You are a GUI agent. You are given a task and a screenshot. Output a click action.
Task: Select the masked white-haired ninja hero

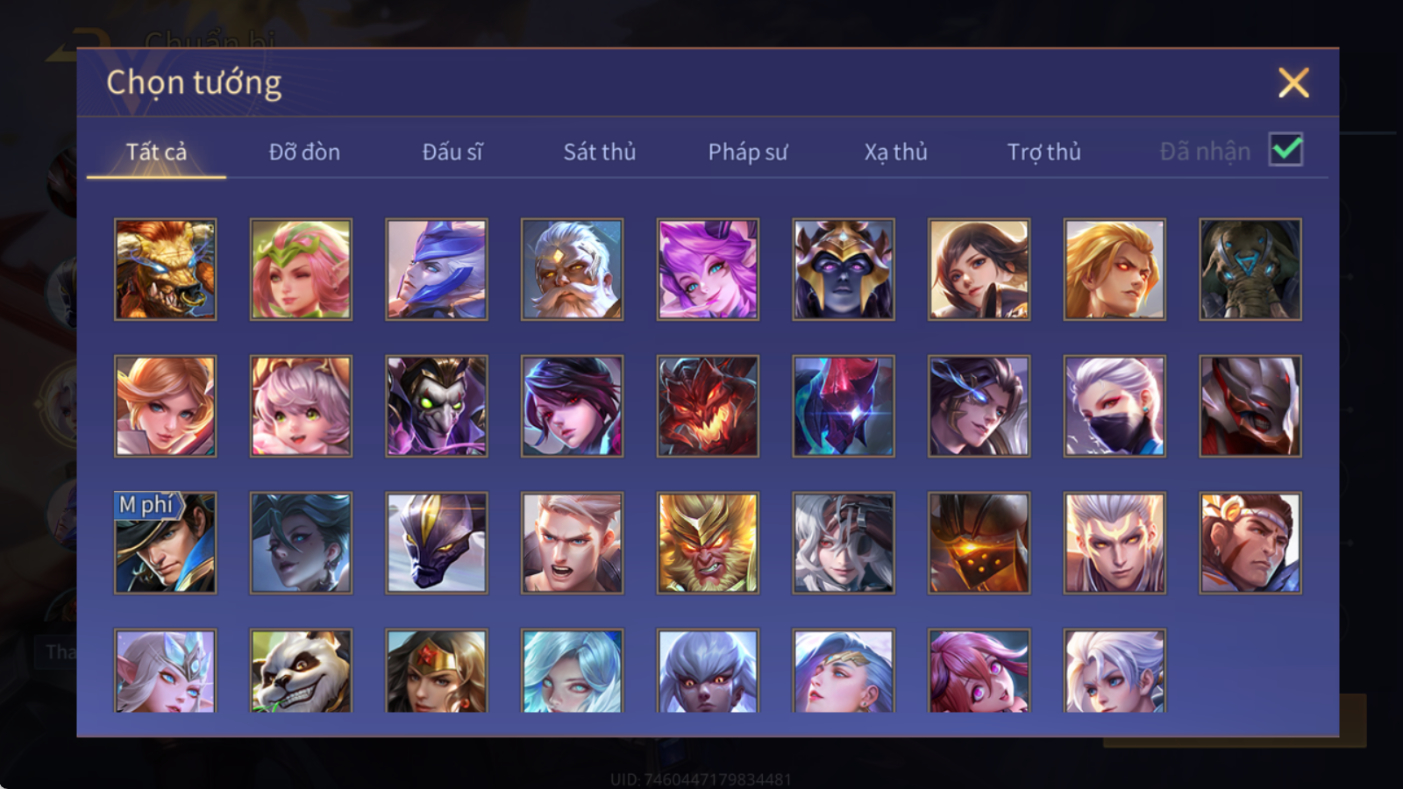(x=1115, y=406)
